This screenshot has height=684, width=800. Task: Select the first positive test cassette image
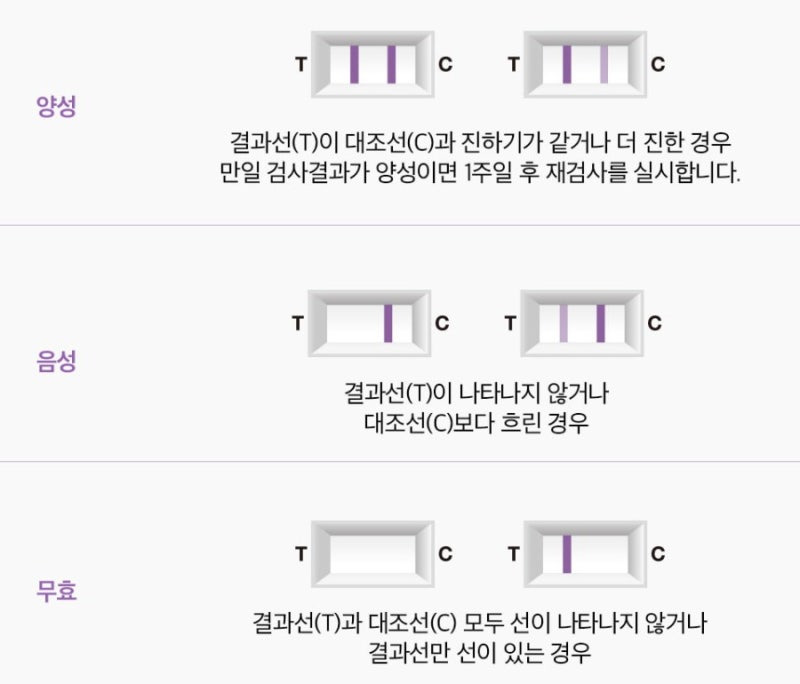coord(372,64)
